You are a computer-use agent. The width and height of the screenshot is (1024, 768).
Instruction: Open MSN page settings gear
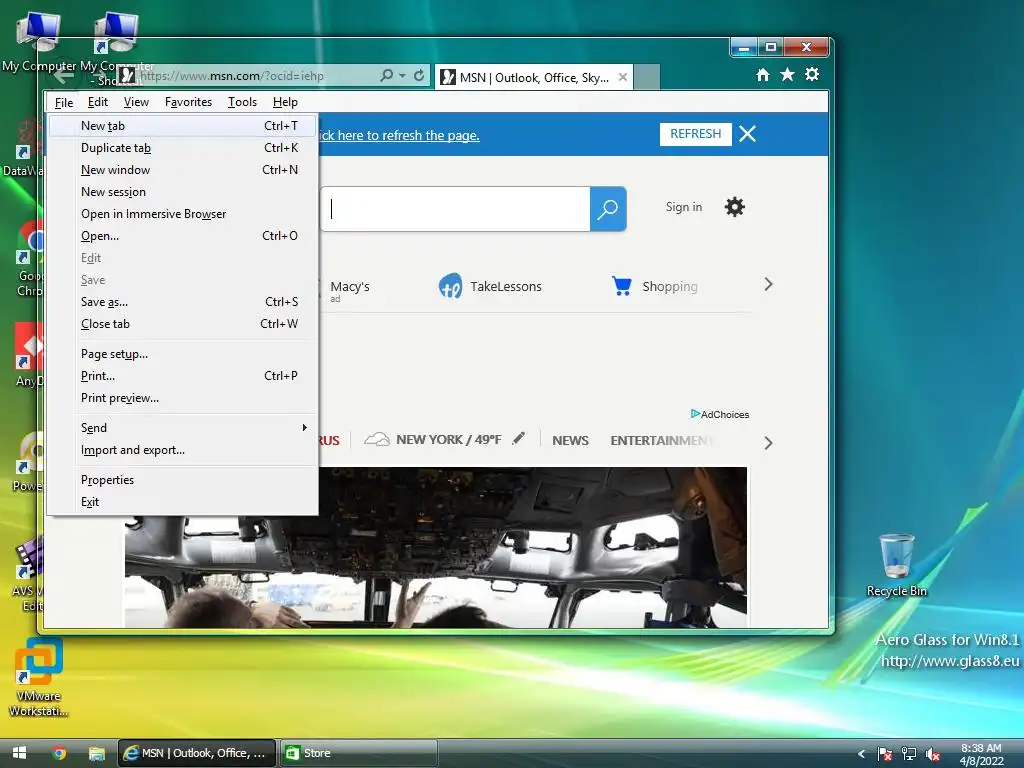pyautogui.click(x=735, y=207)
